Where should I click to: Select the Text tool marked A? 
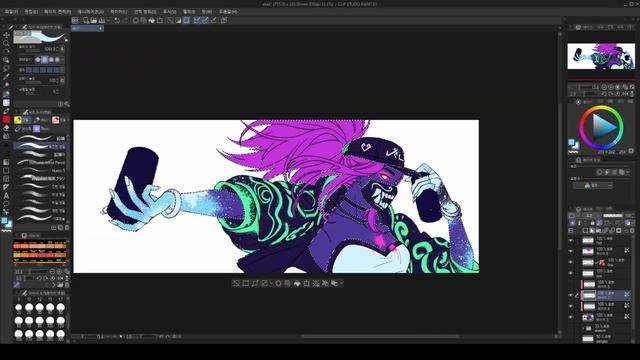pos(6,196)
